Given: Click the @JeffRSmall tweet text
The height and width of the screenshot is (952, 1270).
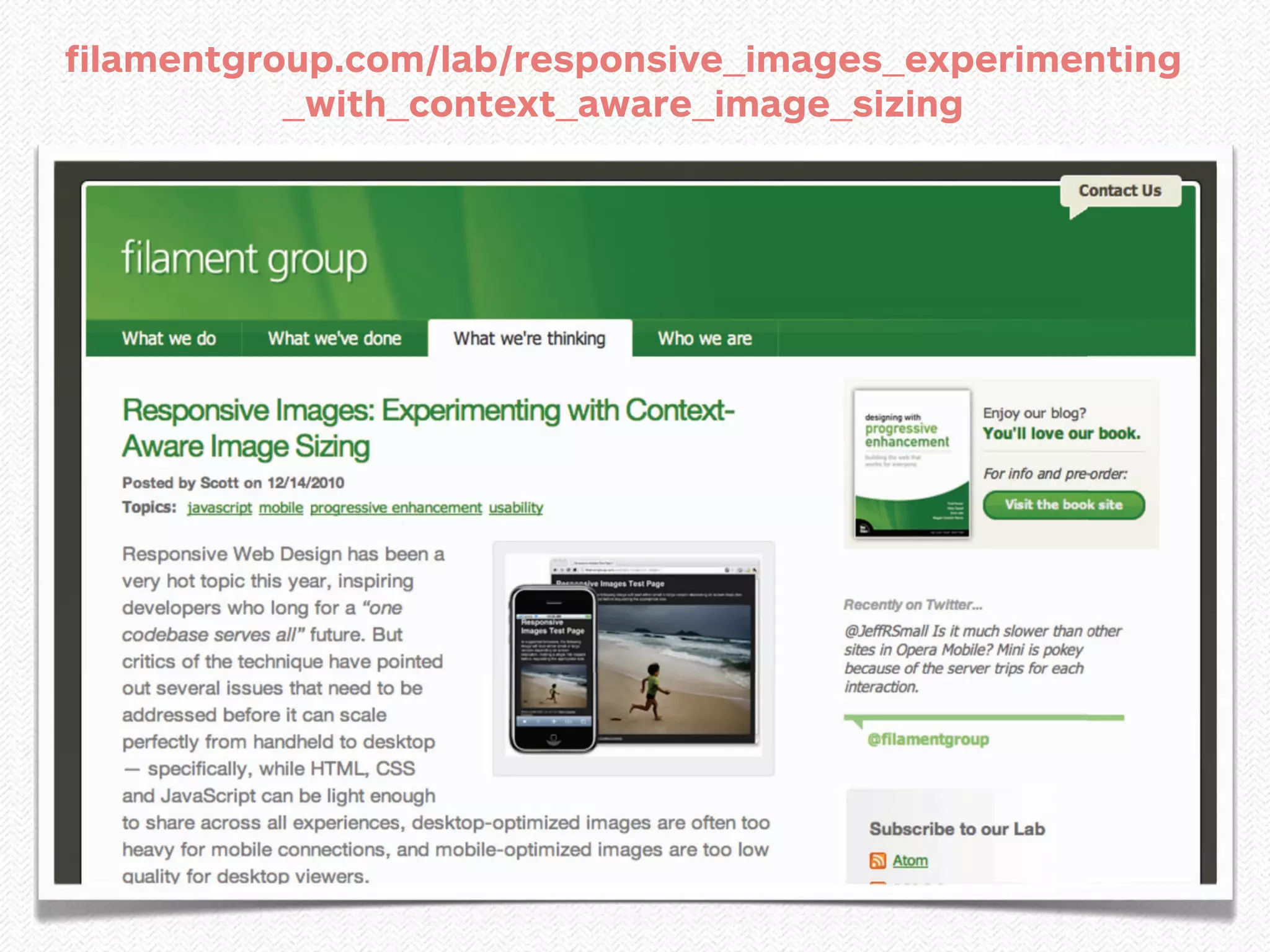Looking at the screenshot, I should pos(983,659).
